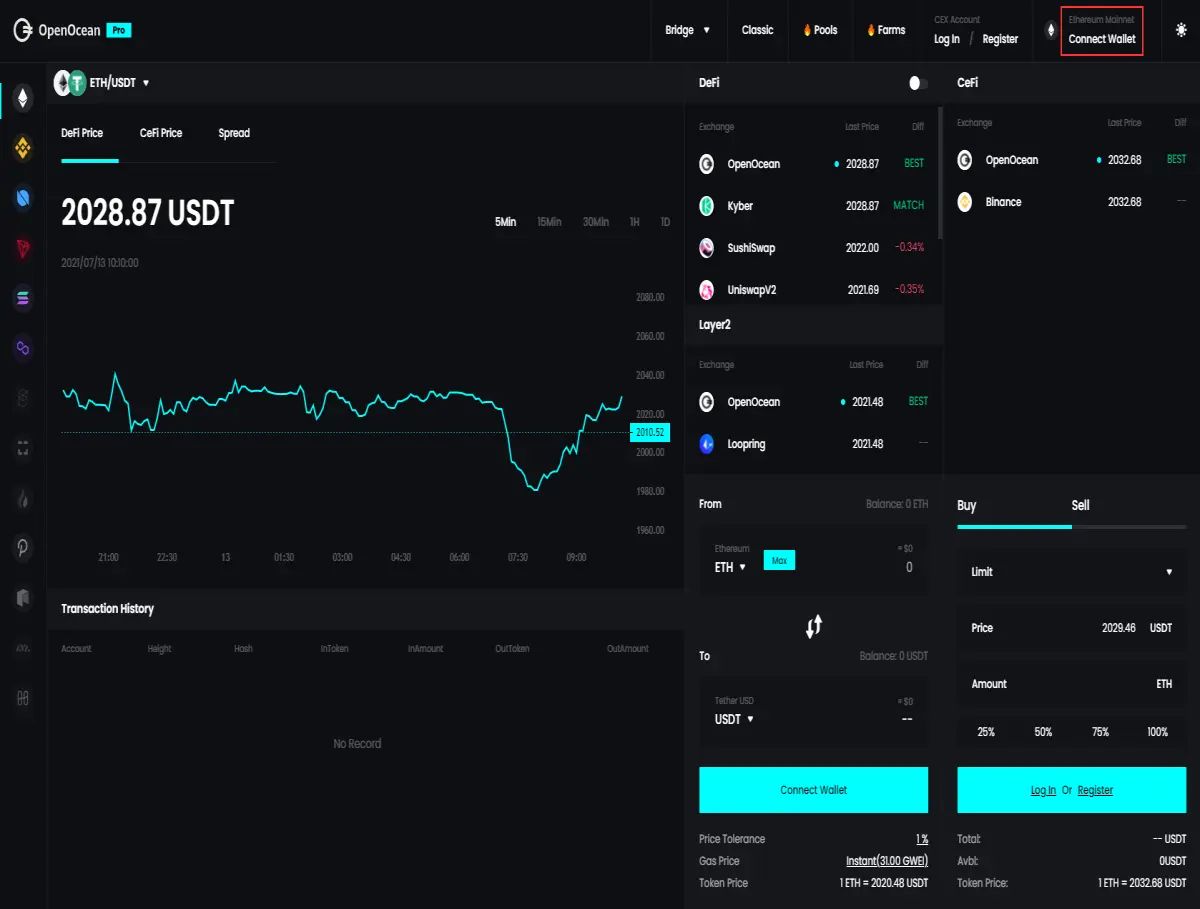The width and height of the screenshot is (1200, 909).
Task: Open the Limit order type dropdown
Action: pos(1072,572)
